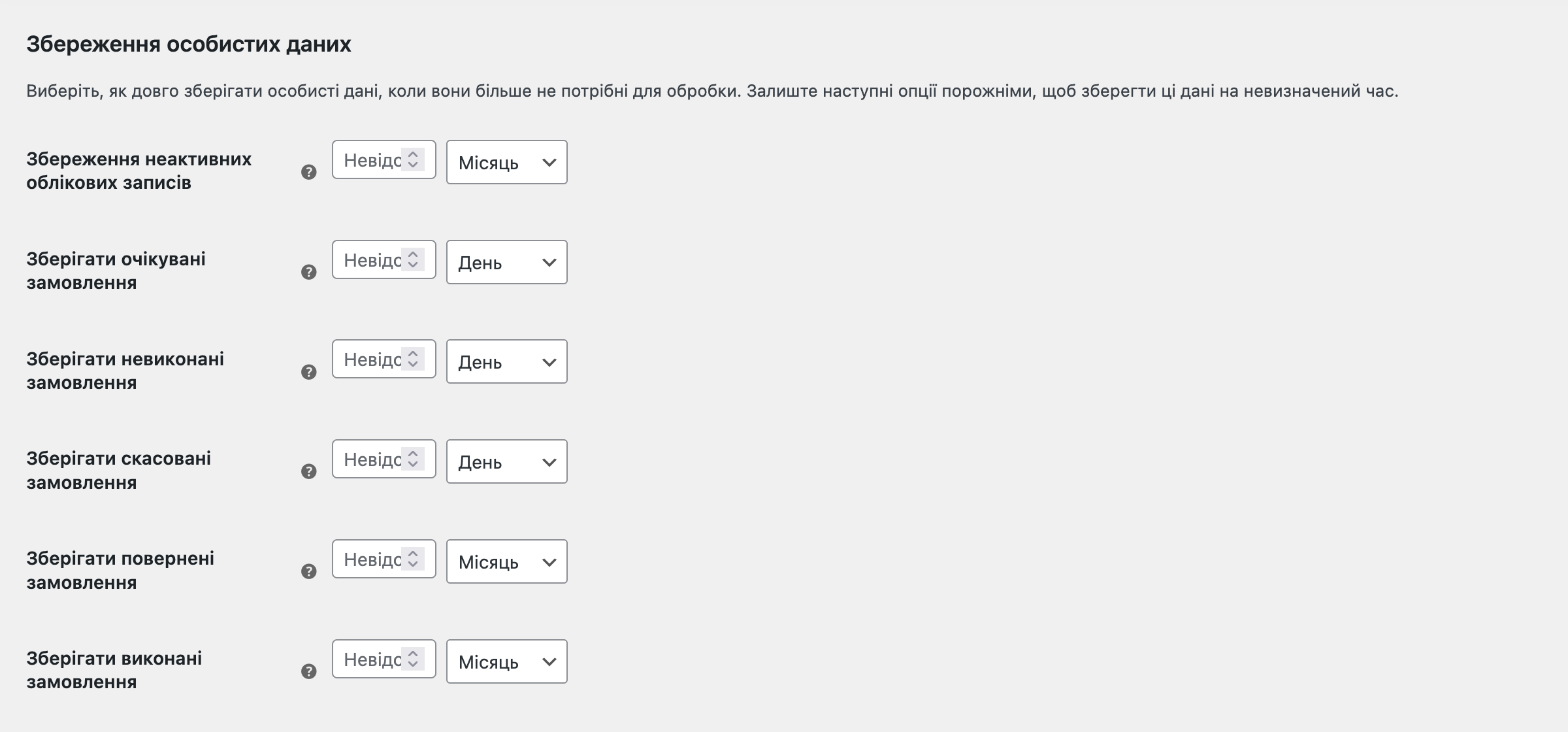Focus number field for inactive accounts retention
The image size is (1568, 732).
[x=384, y=159]
